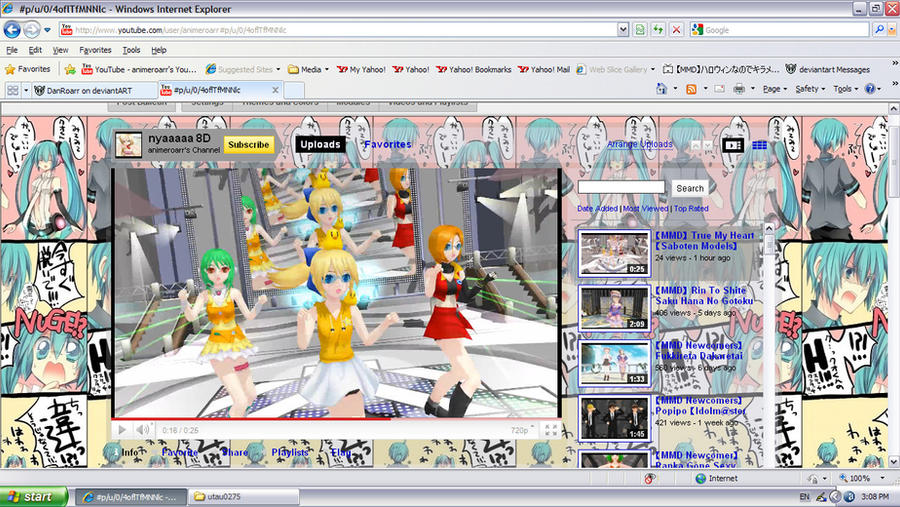900x507 pixels.
Task: Open Suggested Sites dropdown
Action: 243,69
